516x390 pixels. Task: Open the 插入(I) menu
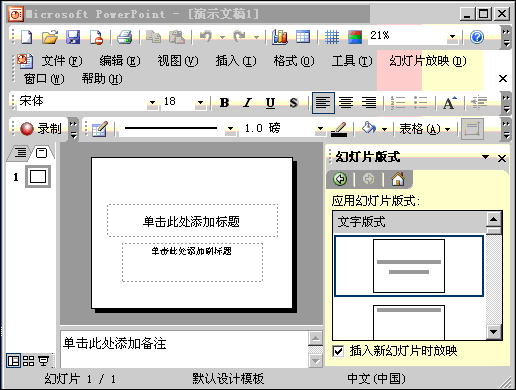click(x=236, y=61)
